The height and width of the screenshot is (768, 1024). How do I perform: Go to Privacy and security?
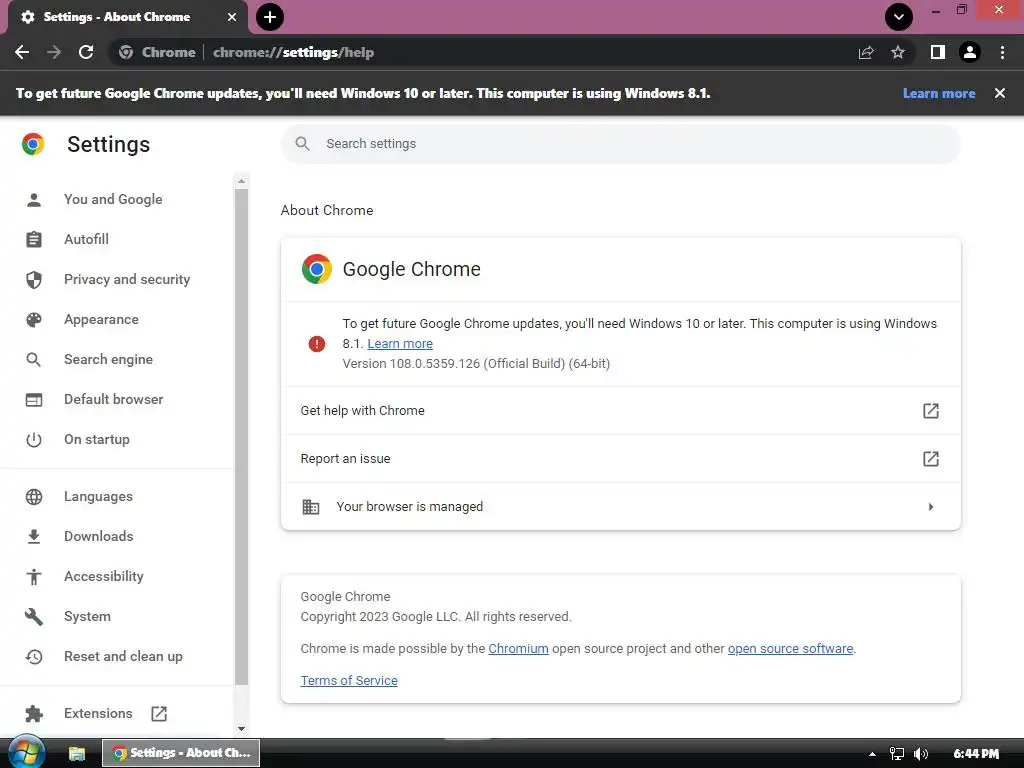[127, 280]
